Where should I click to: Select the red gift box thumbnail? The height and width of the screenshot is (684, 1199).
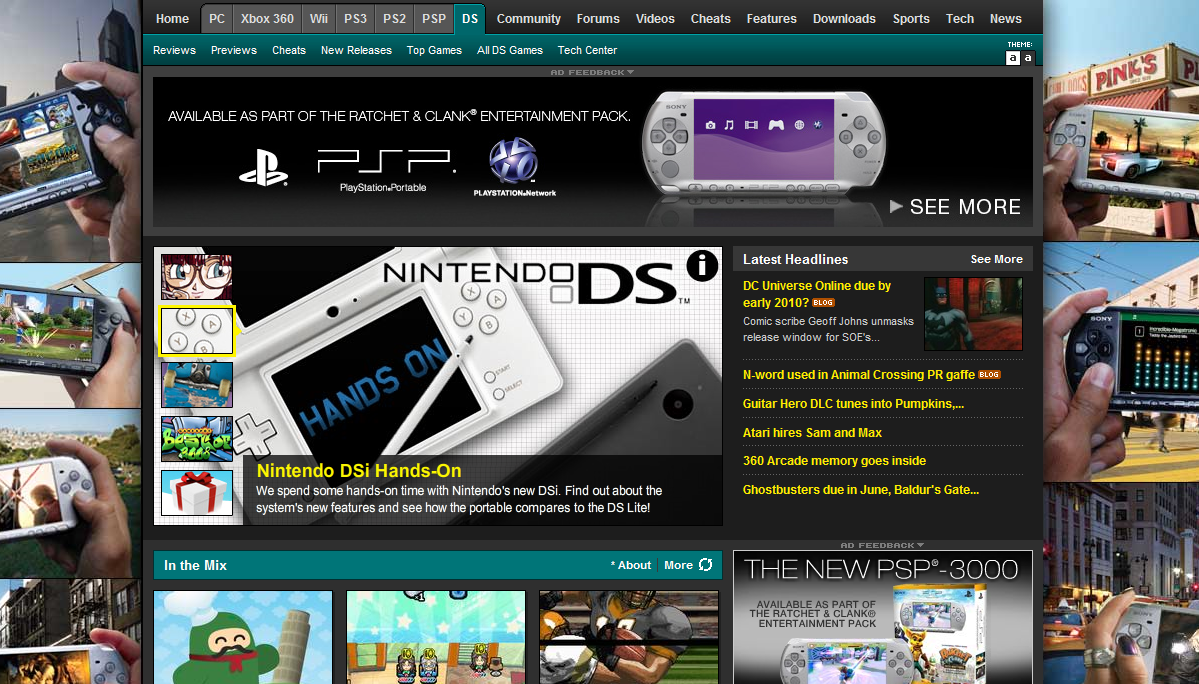click(197, 493)
